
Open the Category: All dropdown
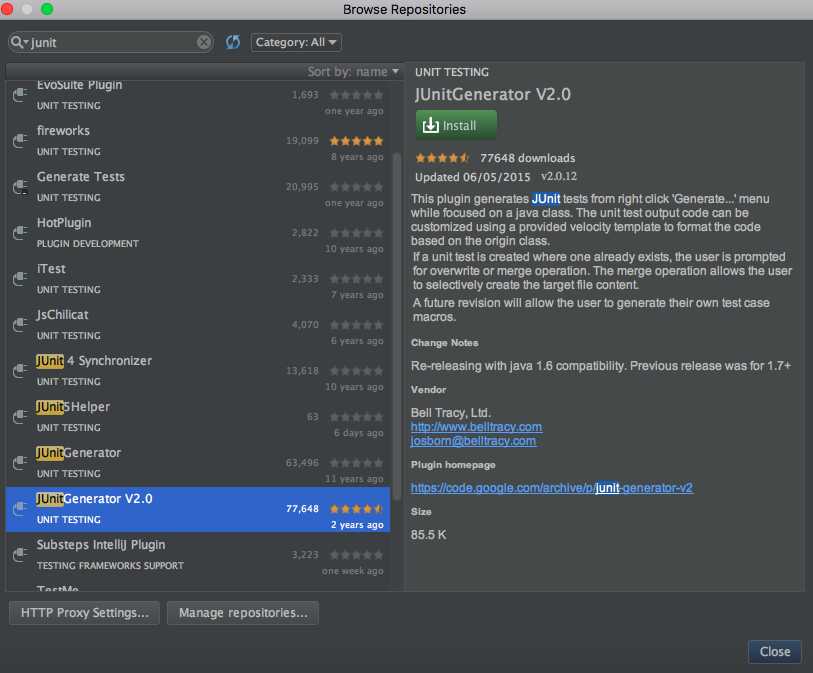coord(296,42)
